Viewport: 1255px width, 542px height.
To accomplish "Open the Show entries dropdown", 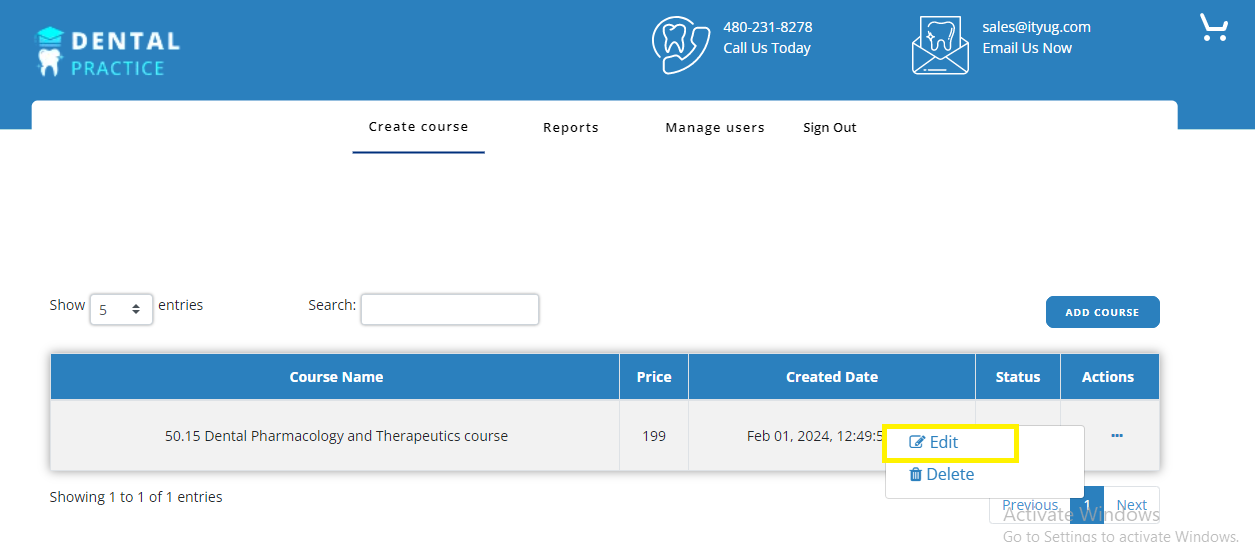I will click(121, 310).
